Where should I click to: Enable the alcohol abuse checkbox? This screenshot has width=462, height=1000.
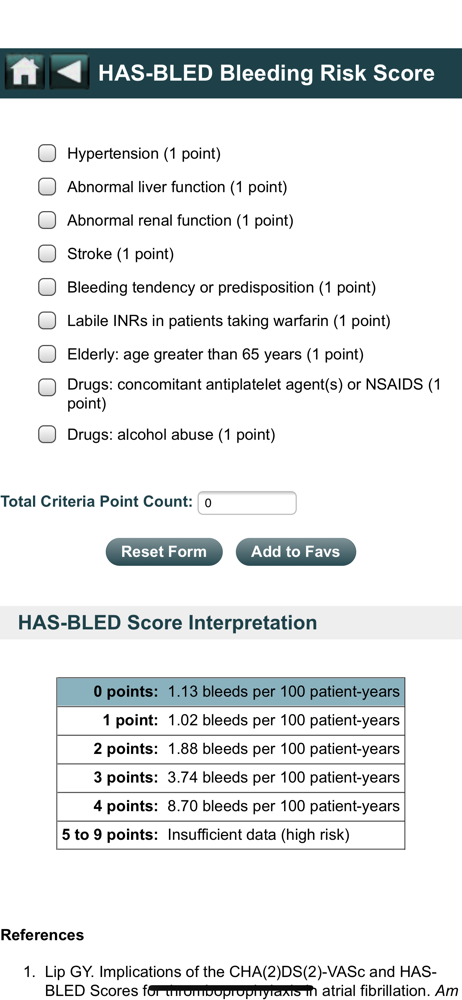(x=47, y=435)
